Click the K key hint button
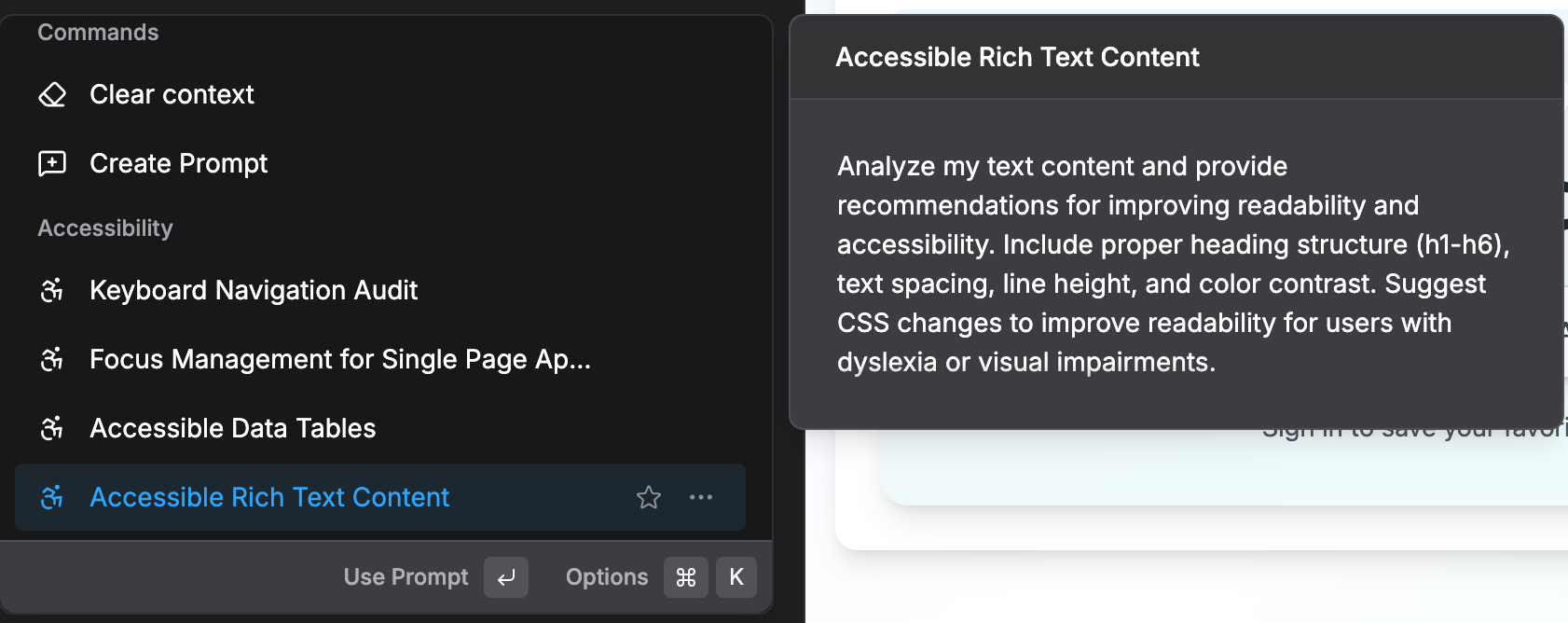The height and width of the screenshot is (623, 1568). 736,577
